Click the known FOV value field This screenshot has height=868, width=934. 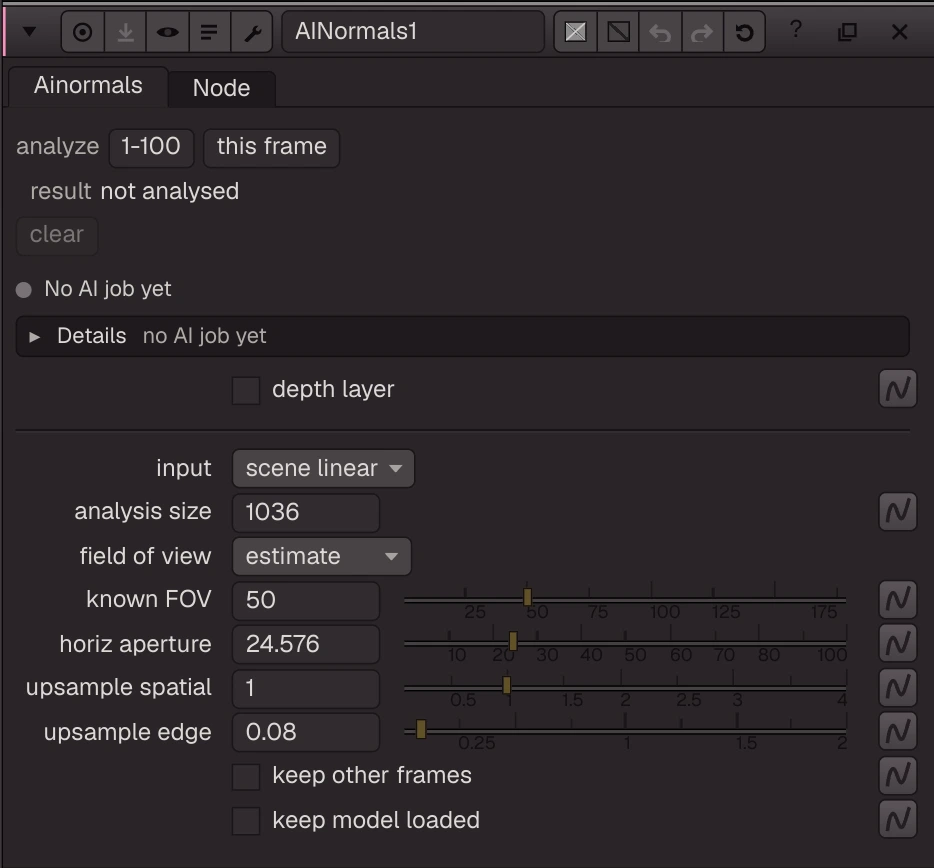[x=306, y=601]
